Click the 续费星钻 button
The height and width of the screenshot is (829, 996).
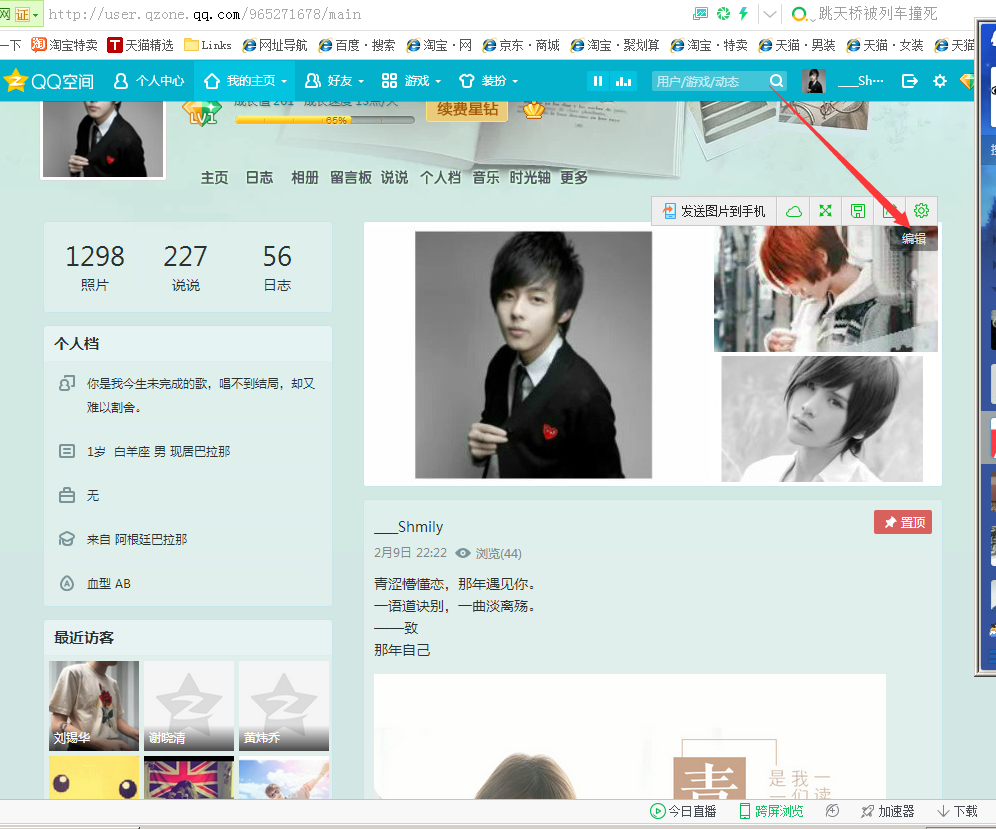pyautogui.click(x=466, y=108)
